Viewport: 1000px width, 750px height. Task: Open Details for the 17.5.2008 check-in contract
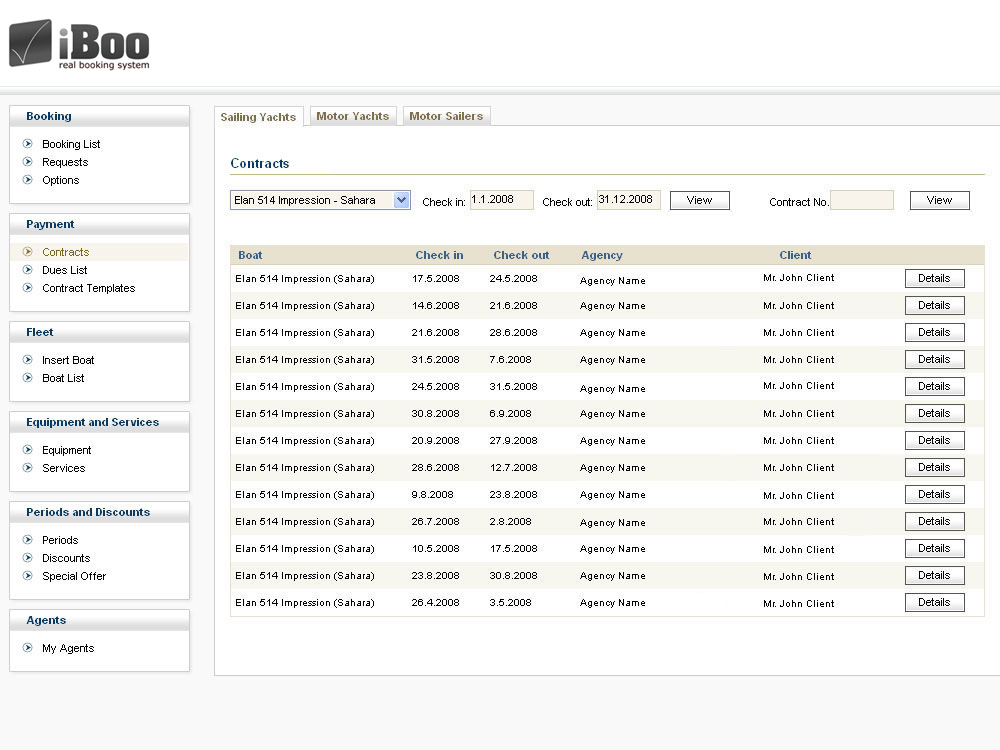(934, 278)
